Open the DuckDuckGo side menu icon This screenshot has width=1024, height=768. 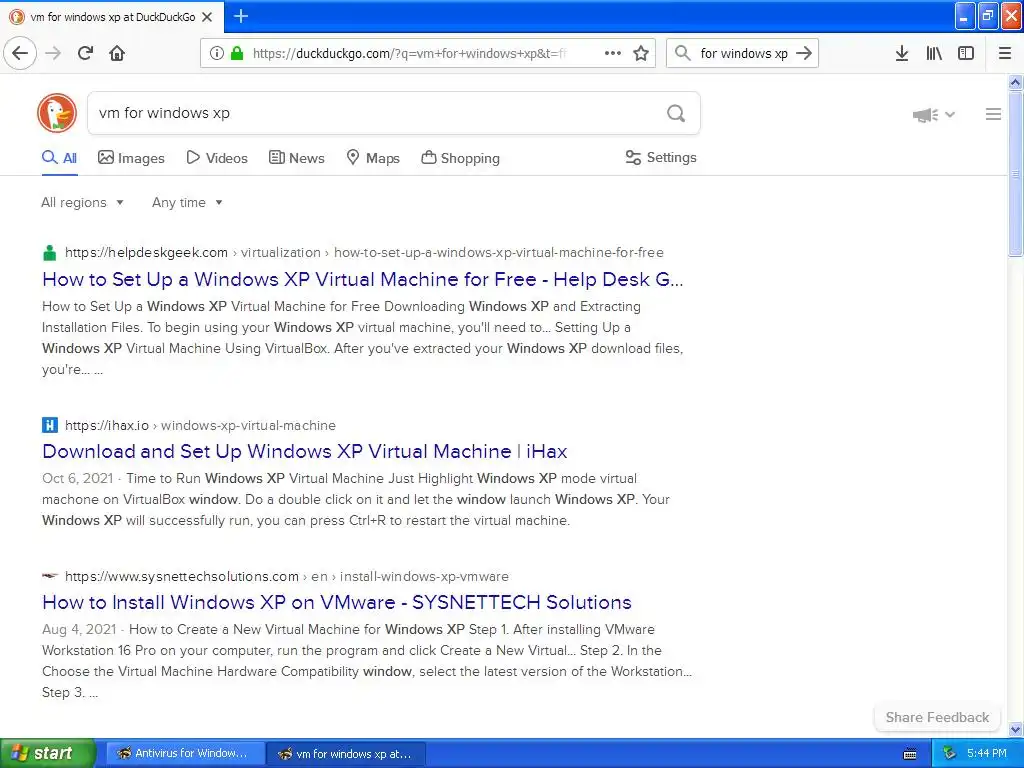[x=993, y=114]
